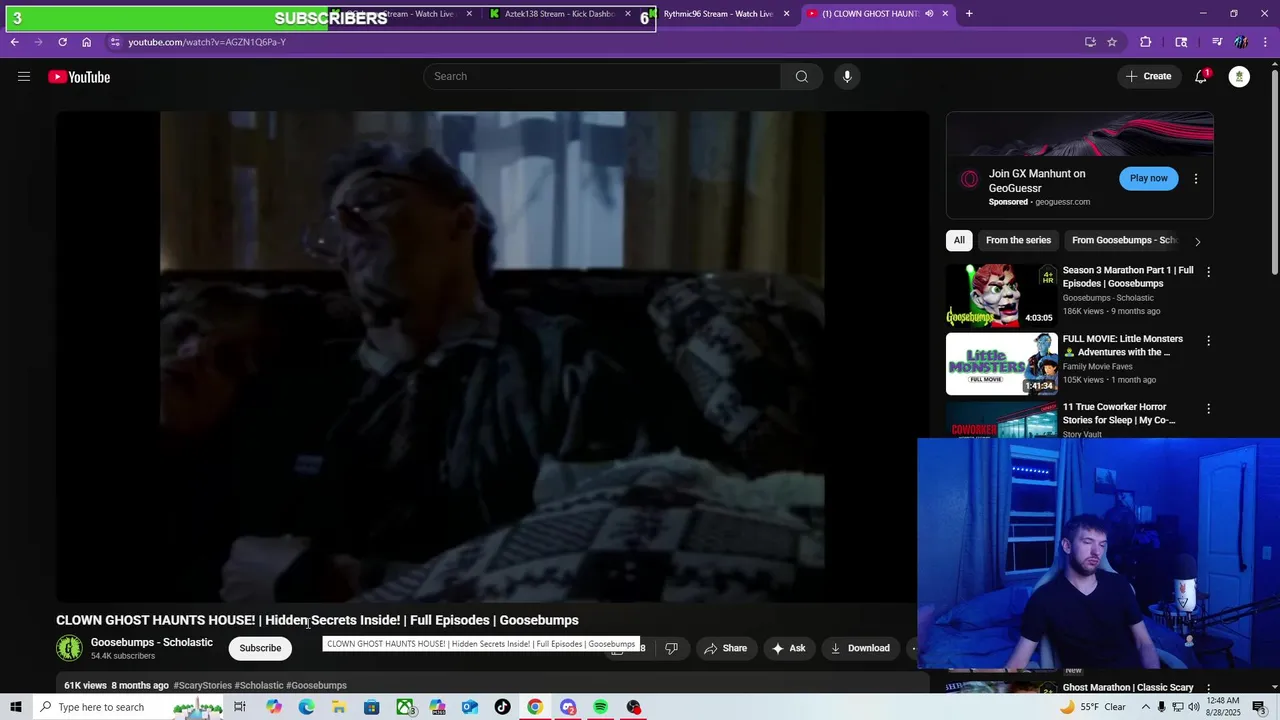
Task: Dislike the video with thumbs down
Action: tap(671, 648)
